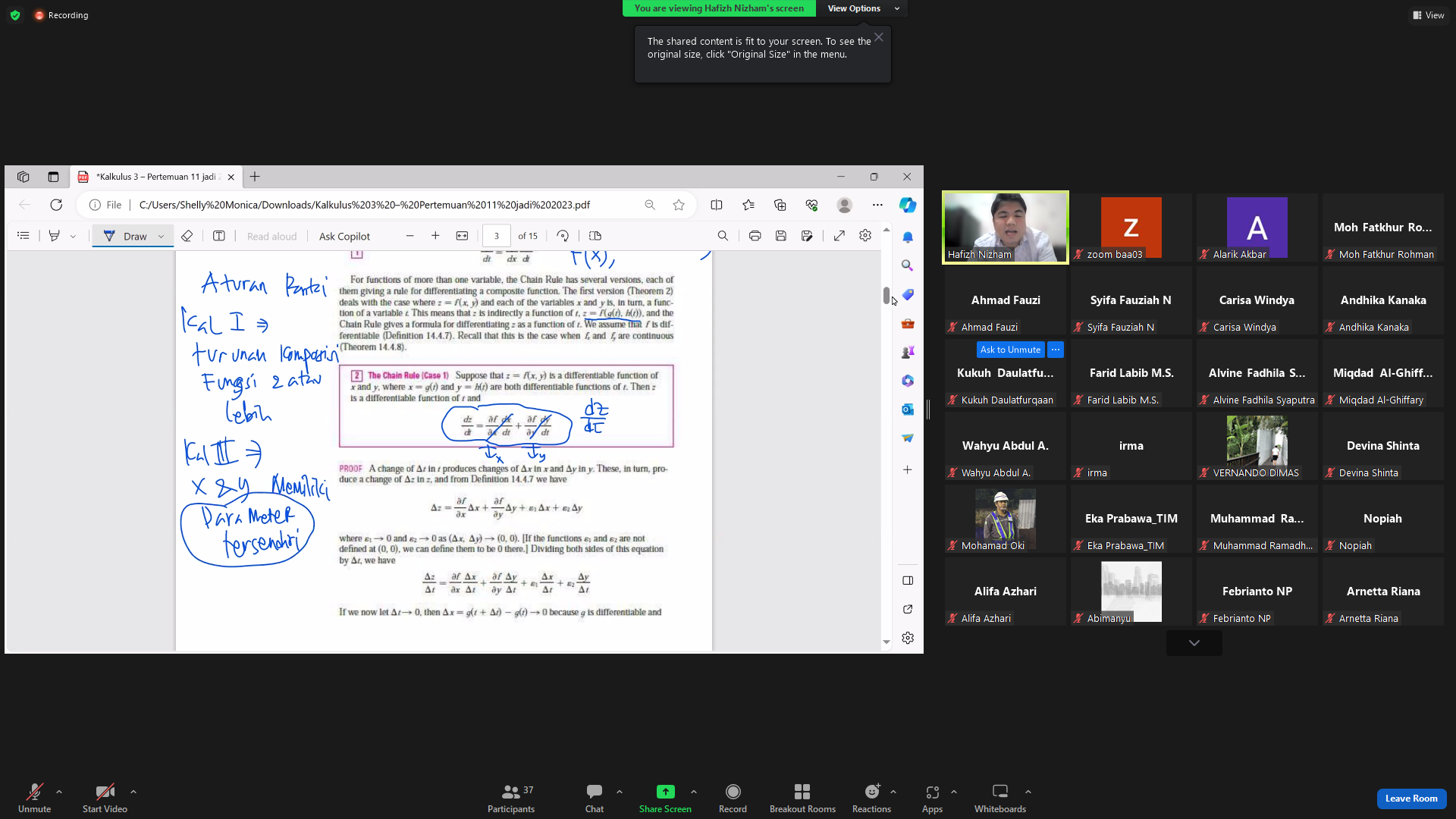Expand Whiteboards options caret
Viewport: 1456px width, 819px height.
tap(1028, 792)
